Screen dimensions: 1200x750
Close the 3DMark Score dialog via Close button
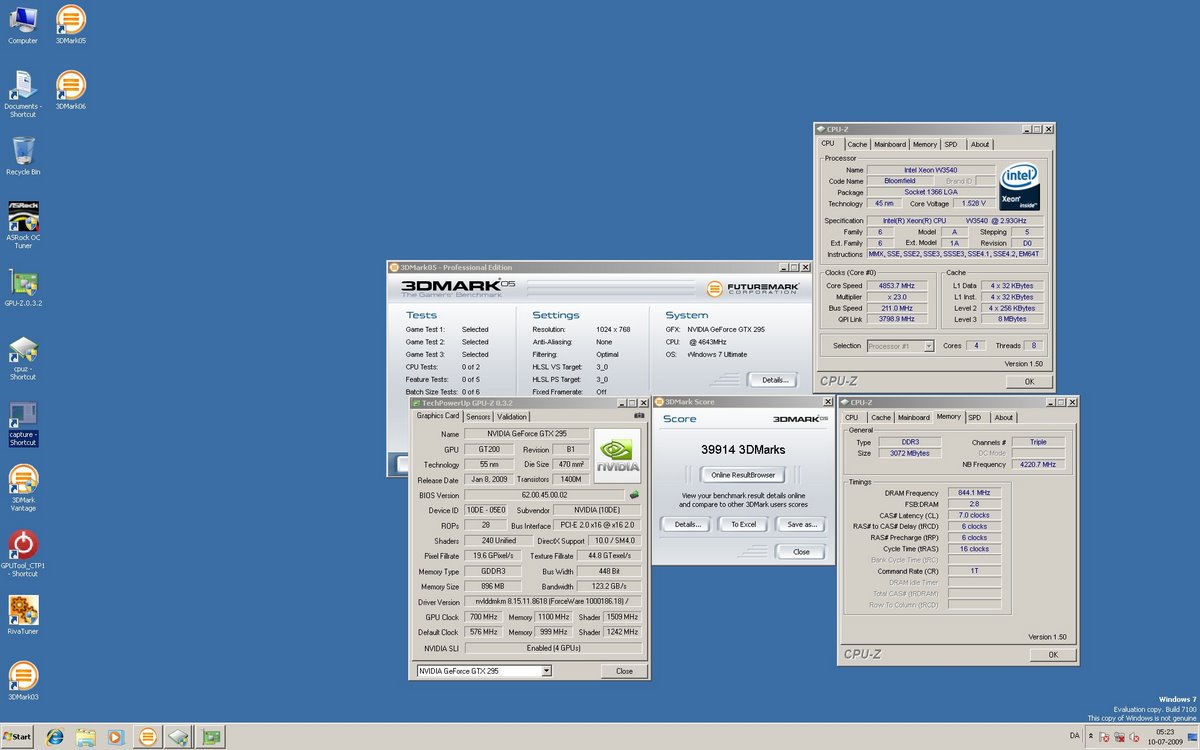pos(801,552)
